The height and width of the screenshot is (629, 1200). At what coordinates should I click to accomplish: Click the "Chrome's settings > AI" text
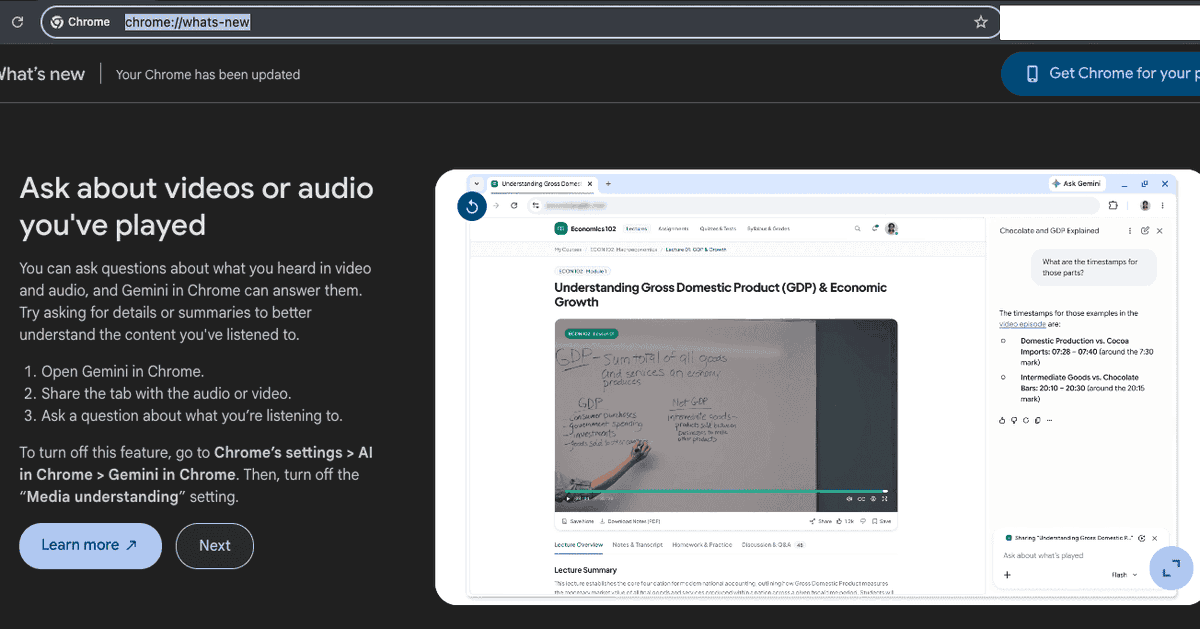click(294, 453)
